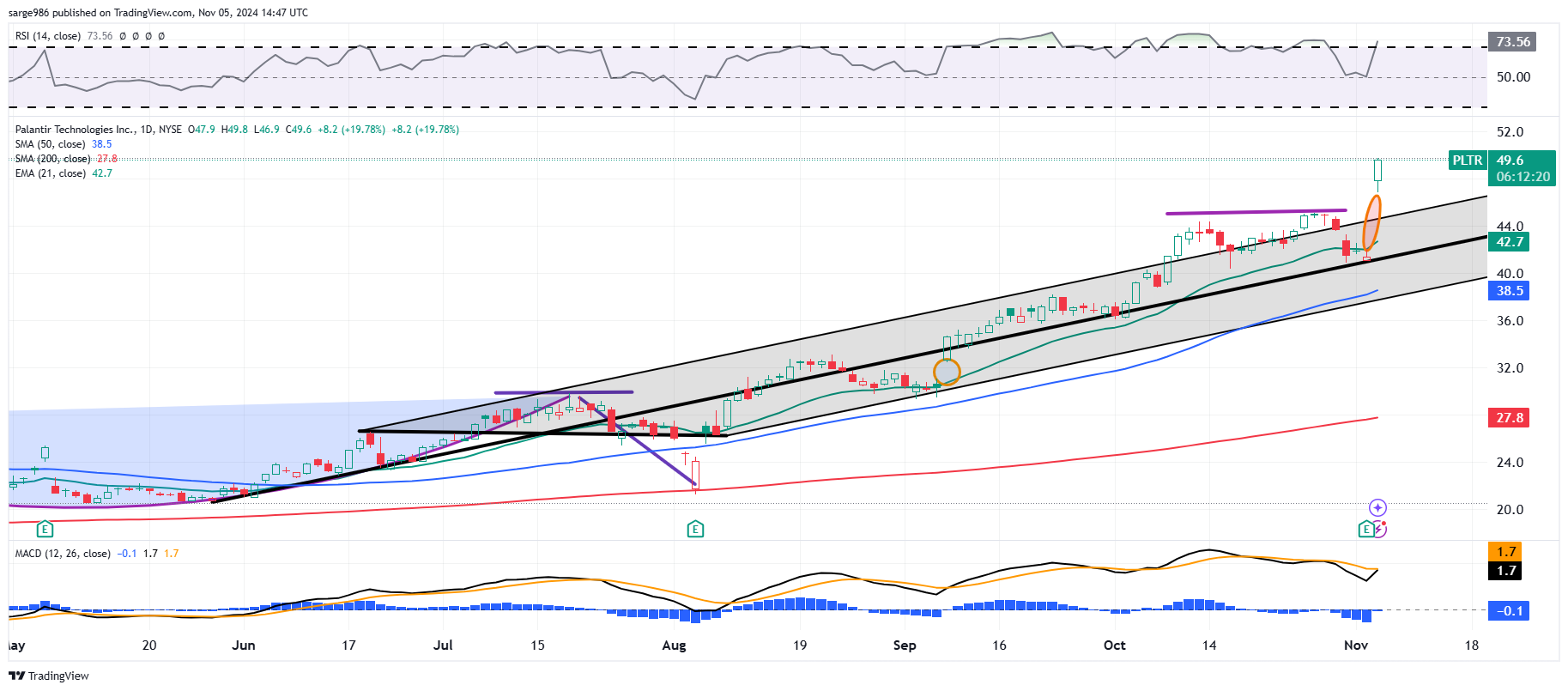Click the earnings E marker near May

(45, 529)
